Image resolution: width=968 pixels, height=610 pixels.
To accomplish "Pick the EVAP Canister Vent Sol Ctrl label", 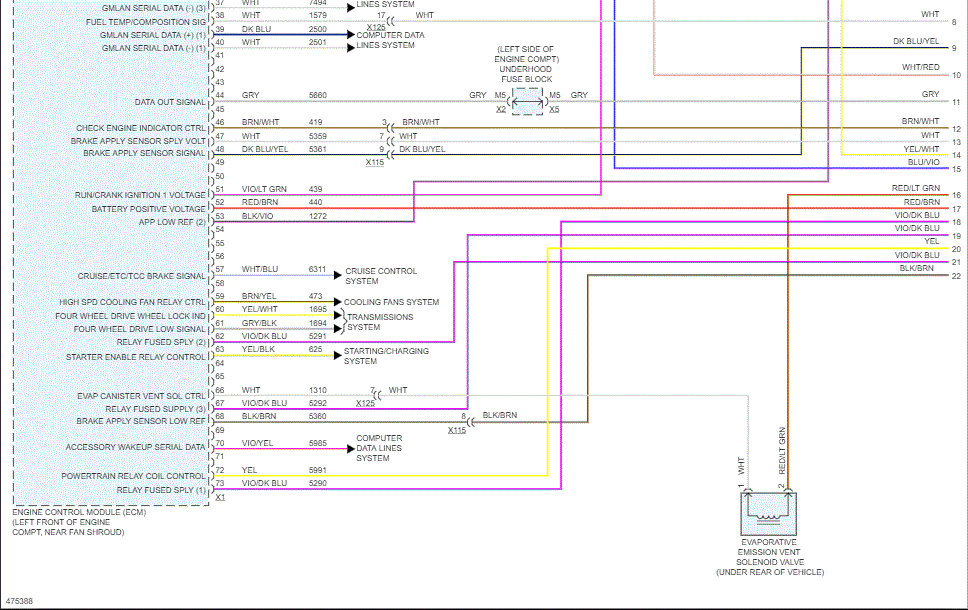I will click(x=140, y=397).
